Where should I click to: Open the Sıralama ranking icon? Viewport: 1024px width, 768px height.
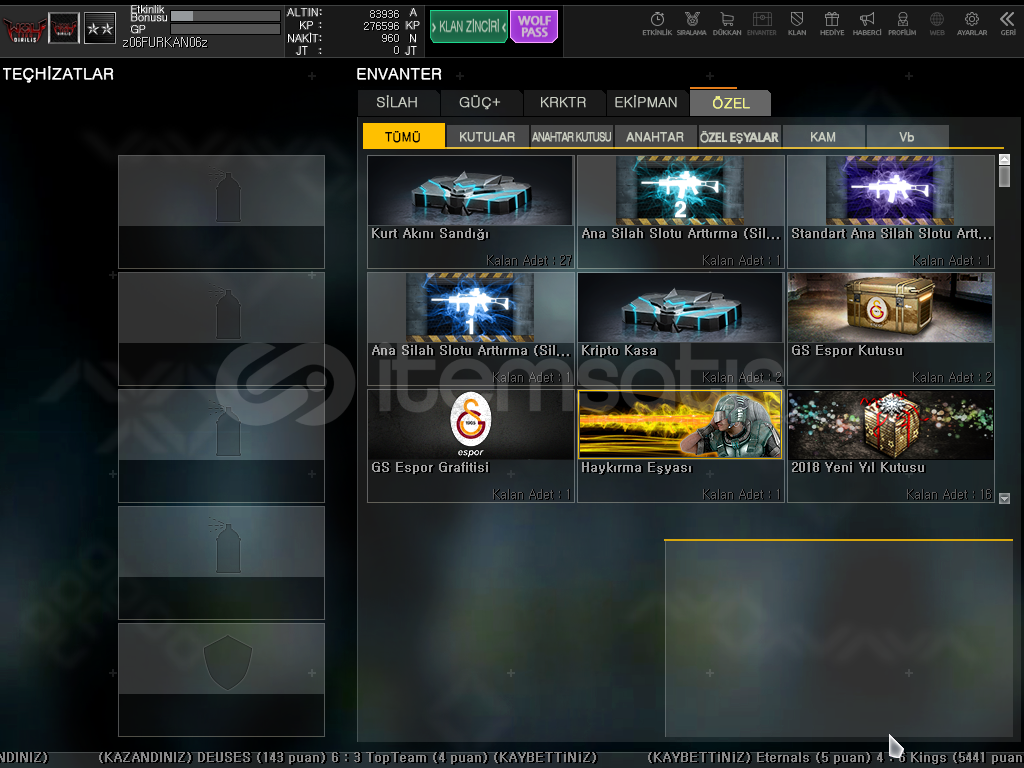point(691,22)
